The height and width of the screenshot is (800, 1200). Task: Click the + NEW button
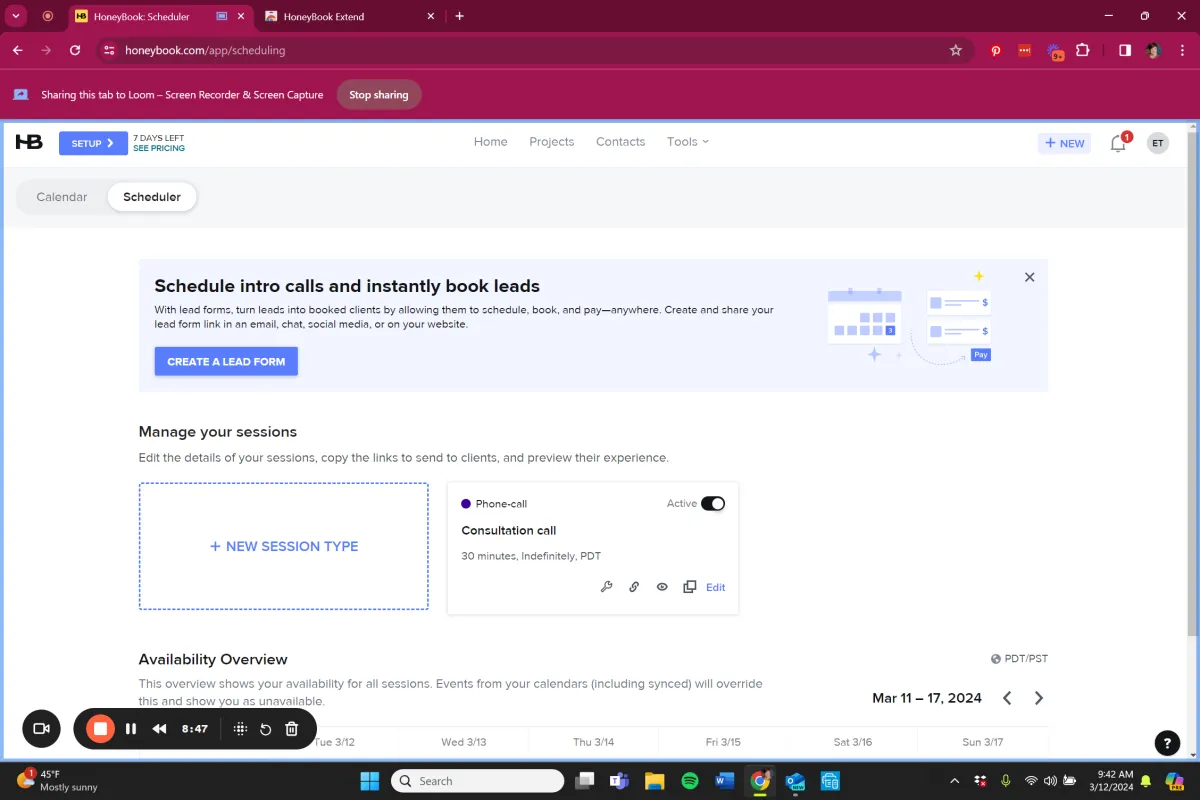point(1064,143)
